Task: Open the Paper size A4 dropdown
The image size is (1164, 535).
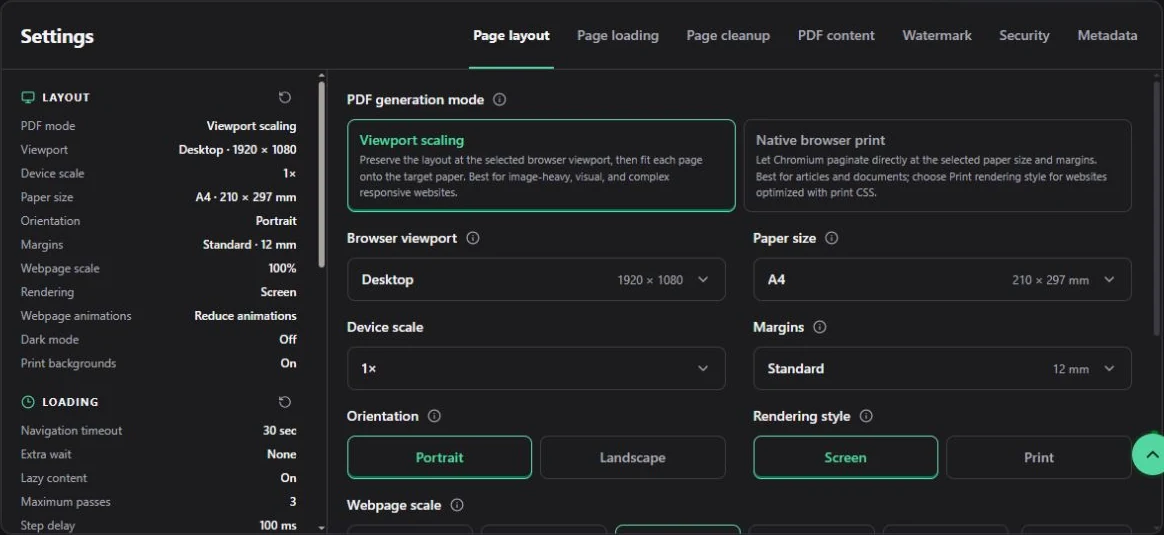Action: 942,280
